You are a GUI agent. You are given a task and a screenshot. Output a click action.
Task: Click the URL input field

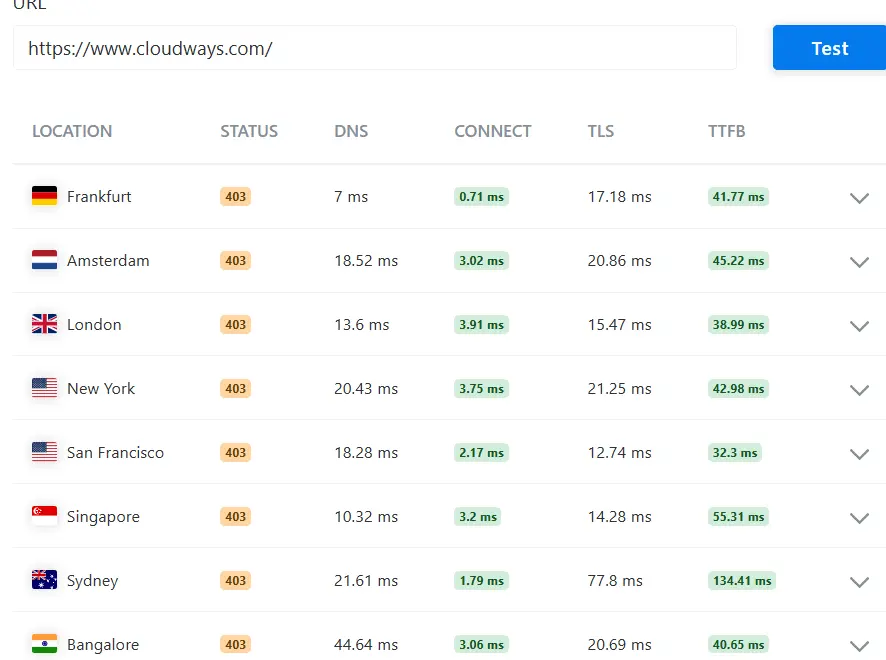[x=375, y=47]
